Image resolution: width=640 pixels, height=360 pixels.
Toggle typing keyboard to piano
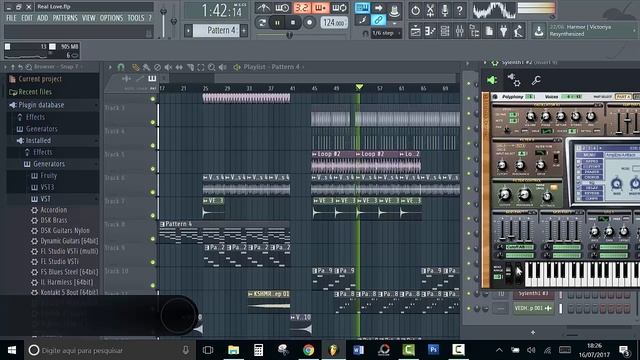(x=362, y=8)
